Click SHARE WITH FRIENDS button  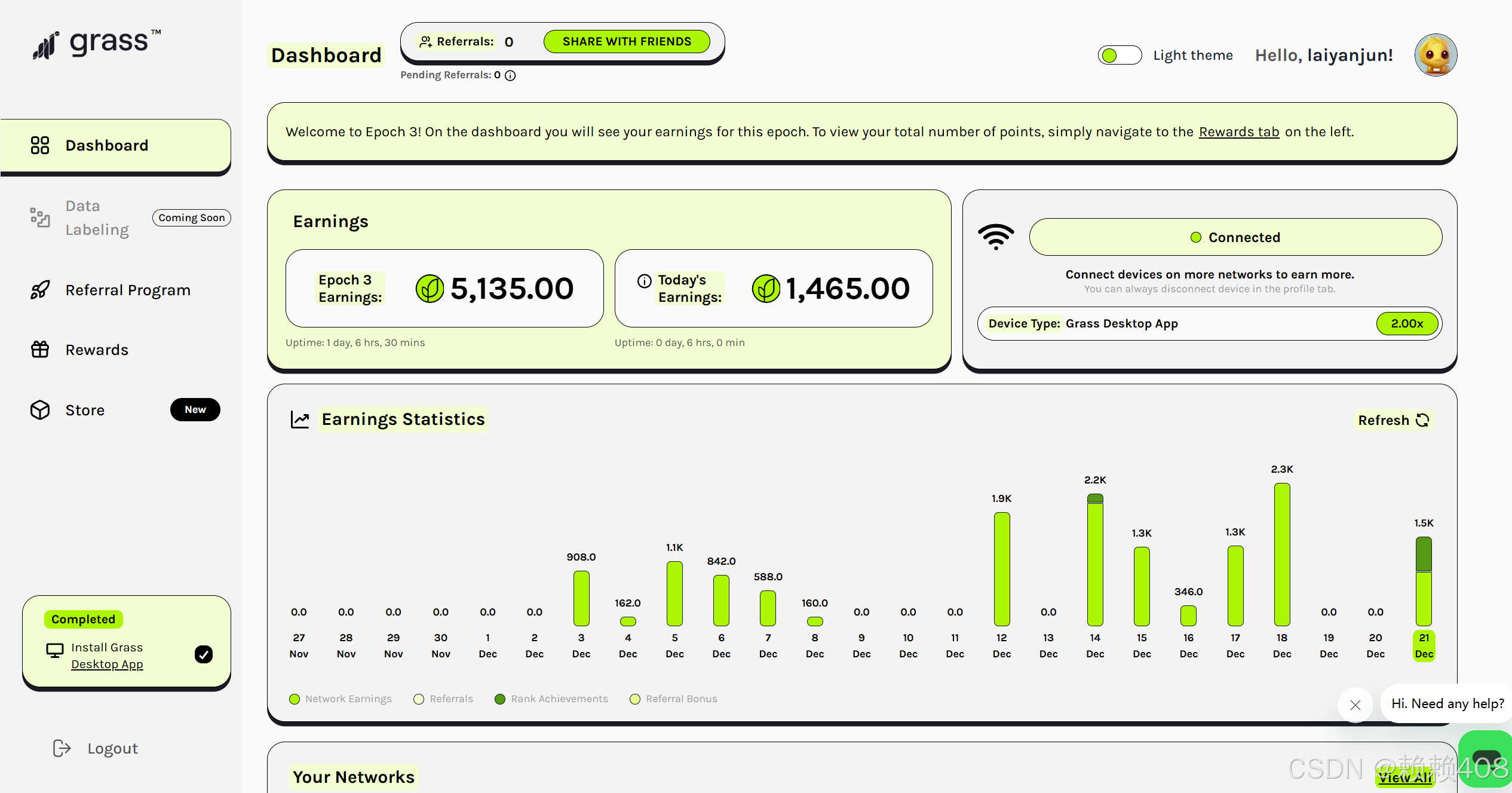[626, 41]
